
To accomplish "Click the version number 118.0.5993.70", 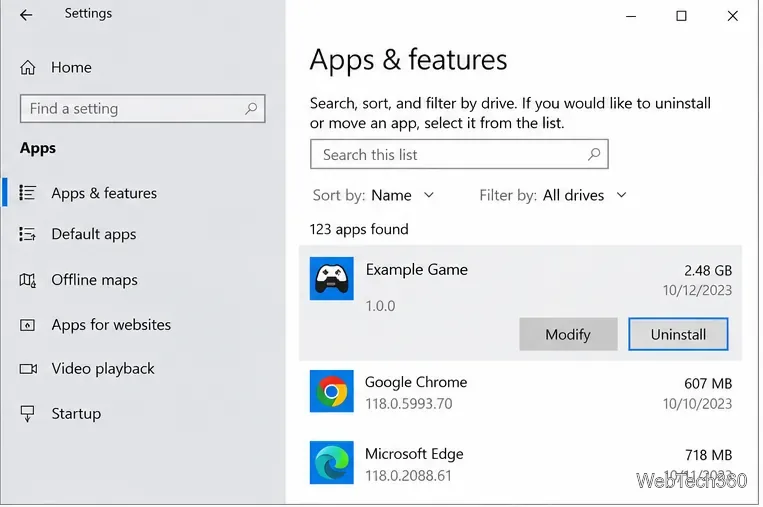I will click(x=409, y=404).
